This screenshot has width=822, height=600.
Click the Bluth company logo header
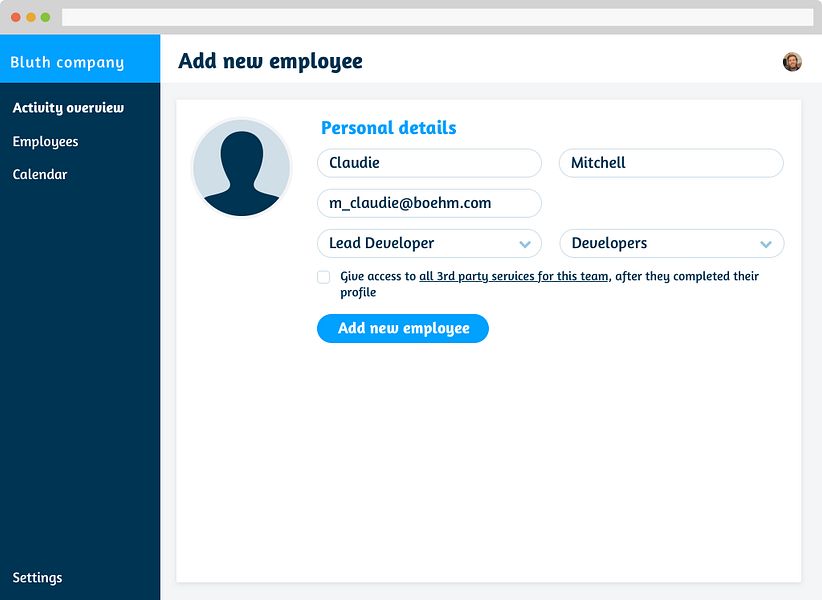pyautogui.click(x=80, y=59)
